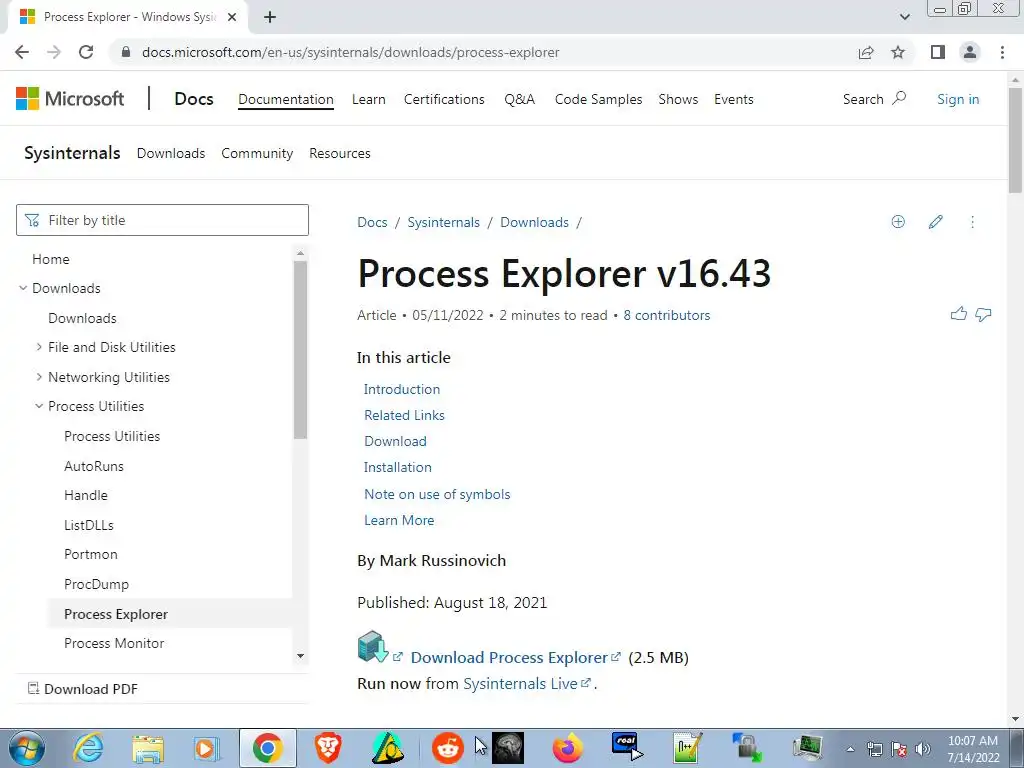Viewport: 1024px width, 768px height.
Task: Open Events in the top nav
Action: point(733,99)
